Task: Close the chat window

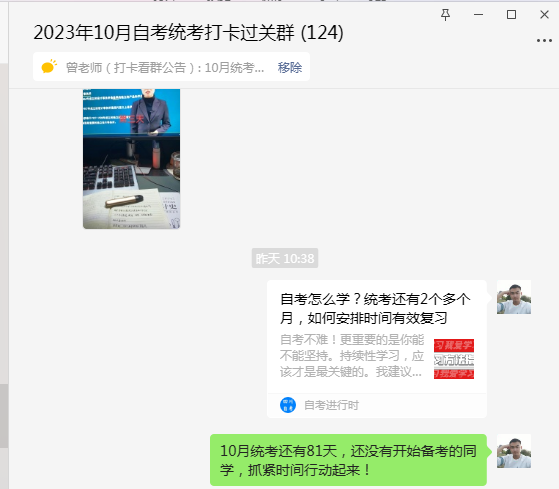Action: (544, 15)
